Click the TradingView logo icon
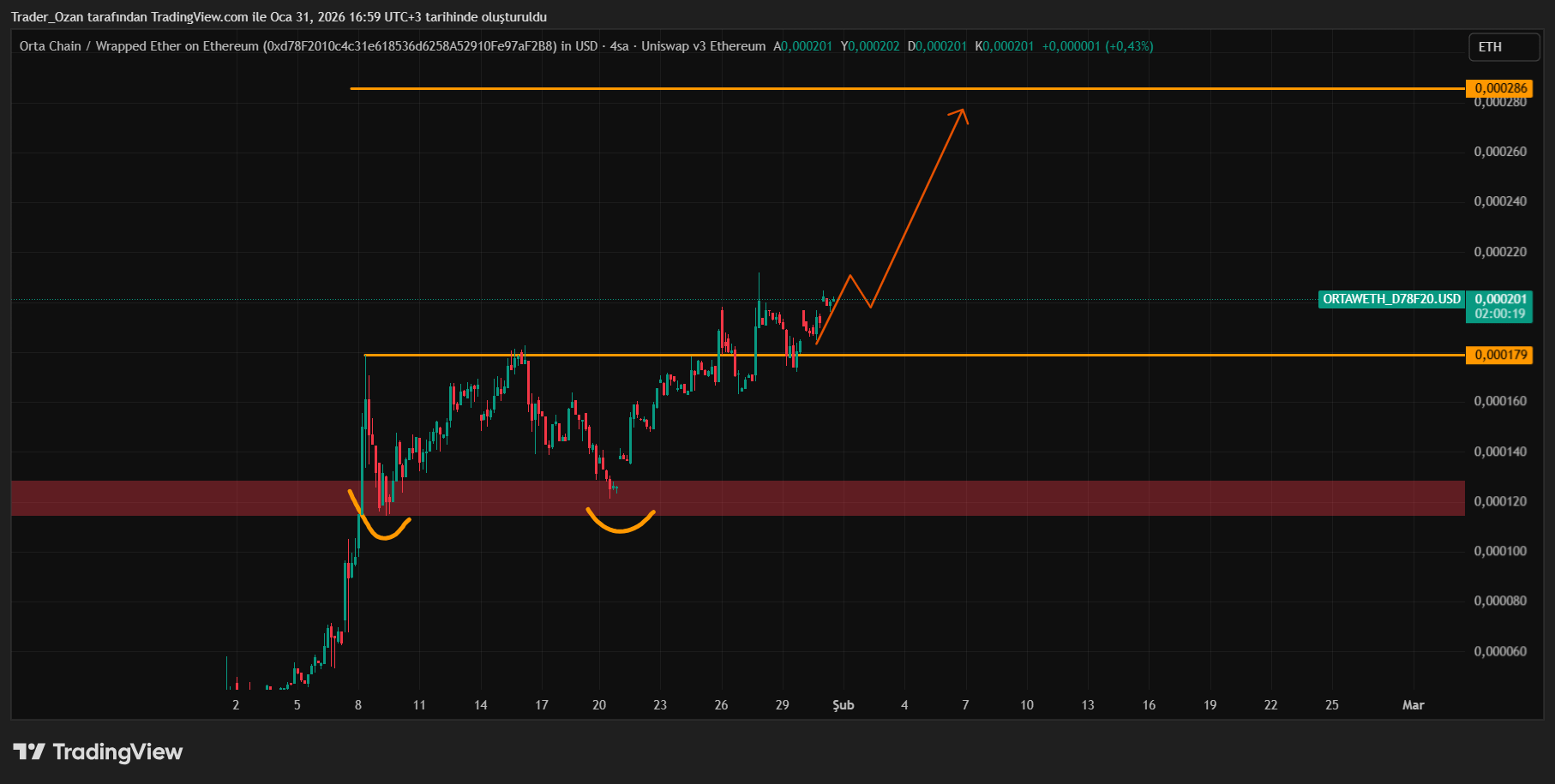1555x784 pixels. point(29,751)
